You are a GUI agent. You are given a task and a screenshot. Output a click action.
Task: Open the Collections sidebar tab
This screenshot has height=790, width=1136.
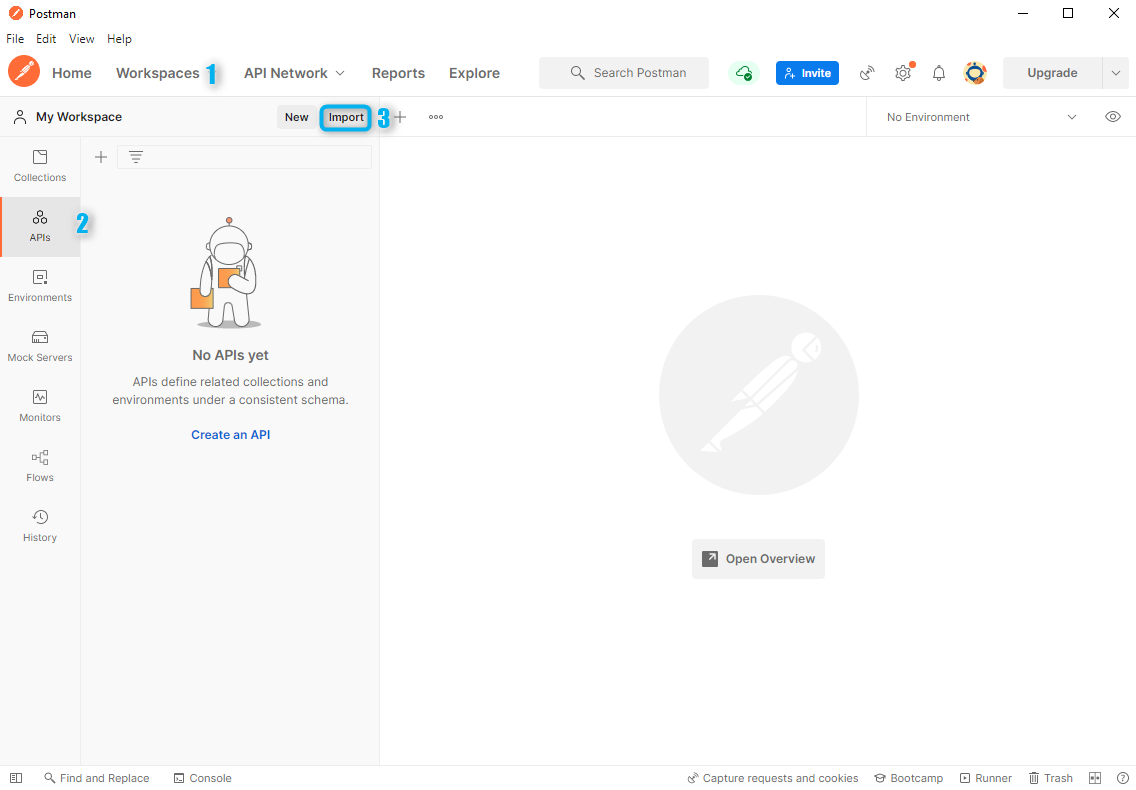point(40,166)
